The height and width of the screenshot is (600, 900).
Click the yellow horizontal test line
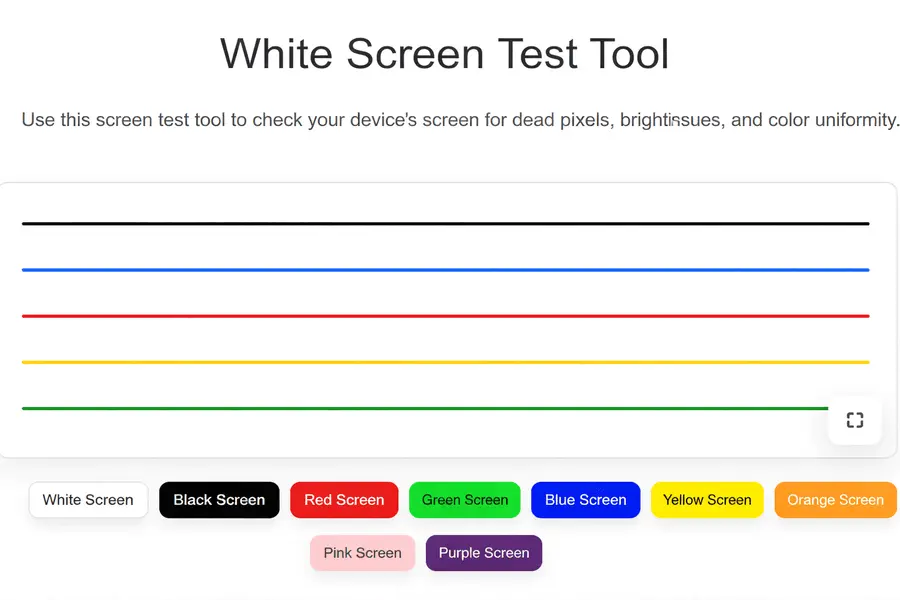[x=445, y=361]
